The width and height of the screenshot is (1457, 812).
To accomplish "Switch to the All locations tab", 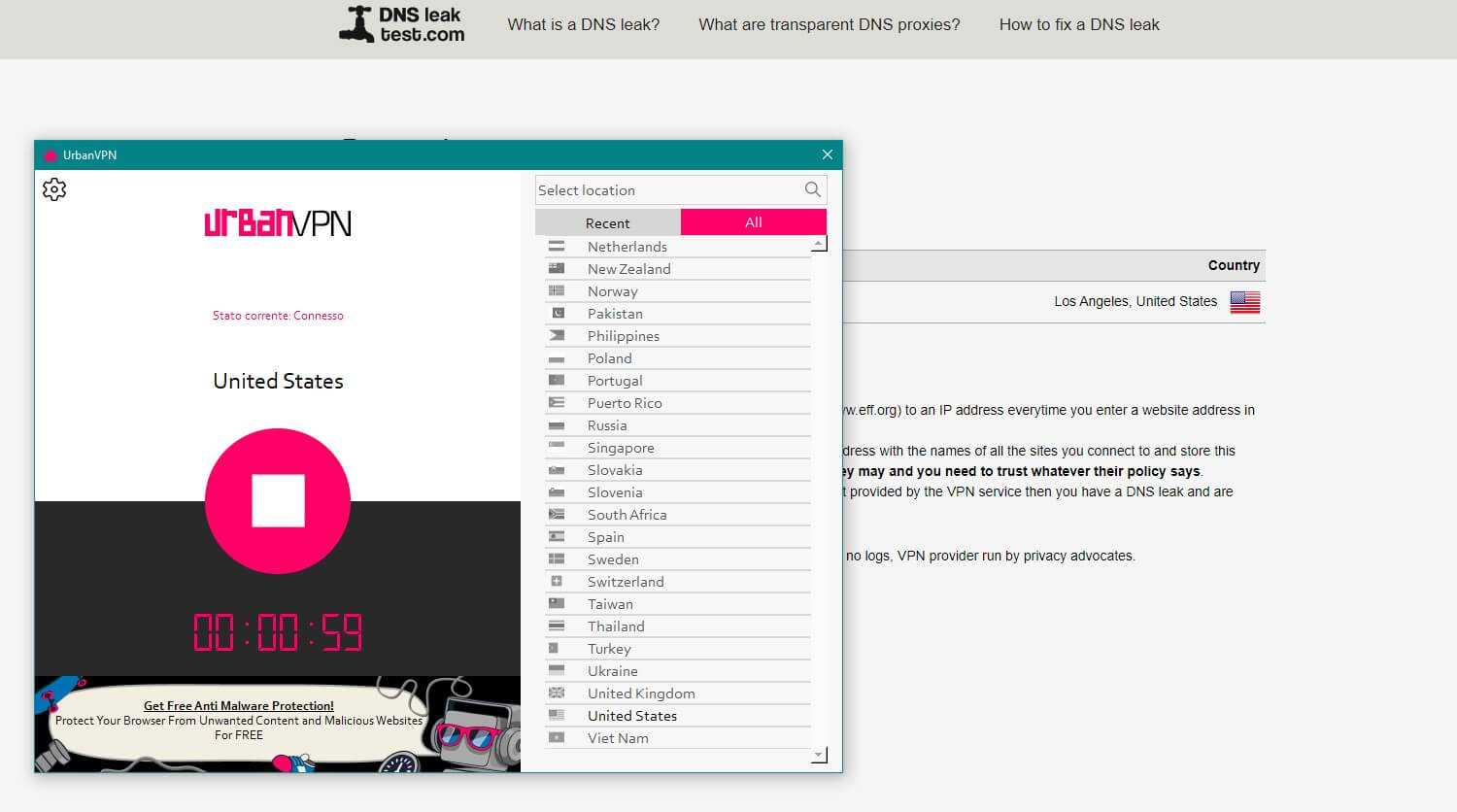I will click(754, 222).
